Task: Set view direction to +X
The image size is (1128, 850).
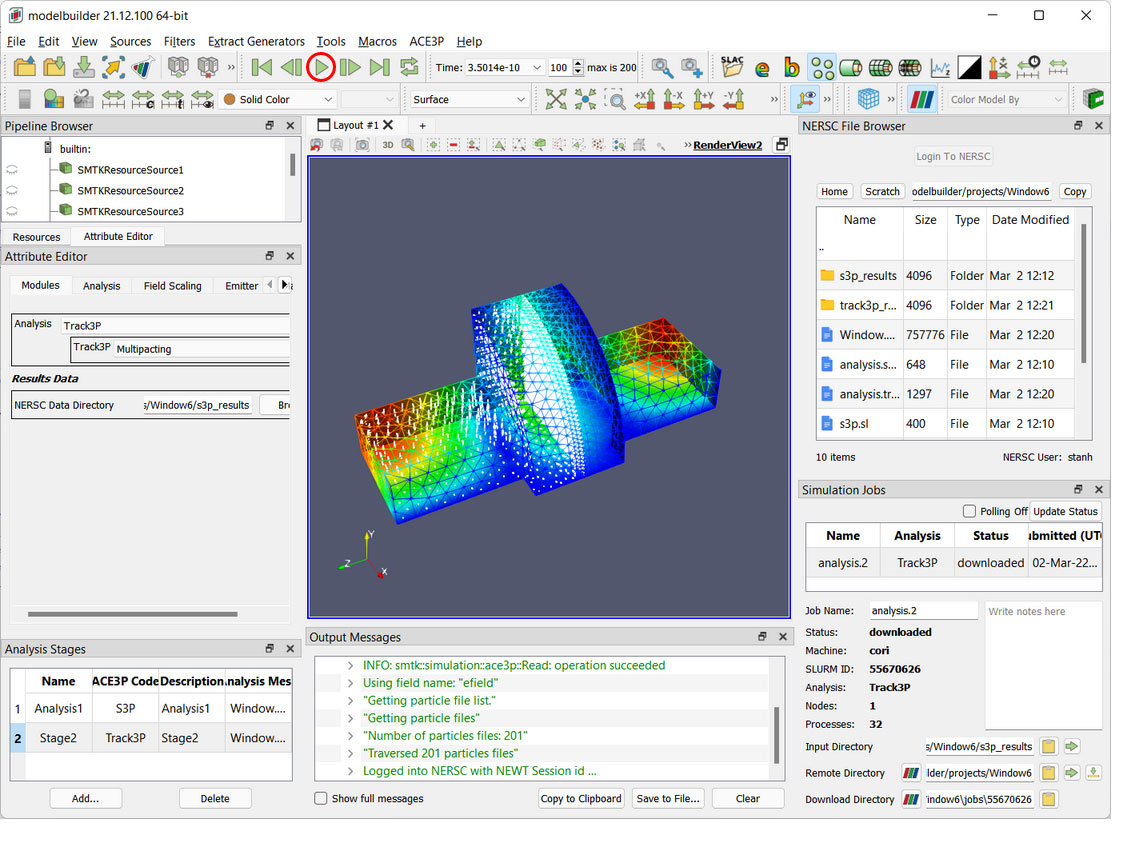Action: click(x=645, y=99)
